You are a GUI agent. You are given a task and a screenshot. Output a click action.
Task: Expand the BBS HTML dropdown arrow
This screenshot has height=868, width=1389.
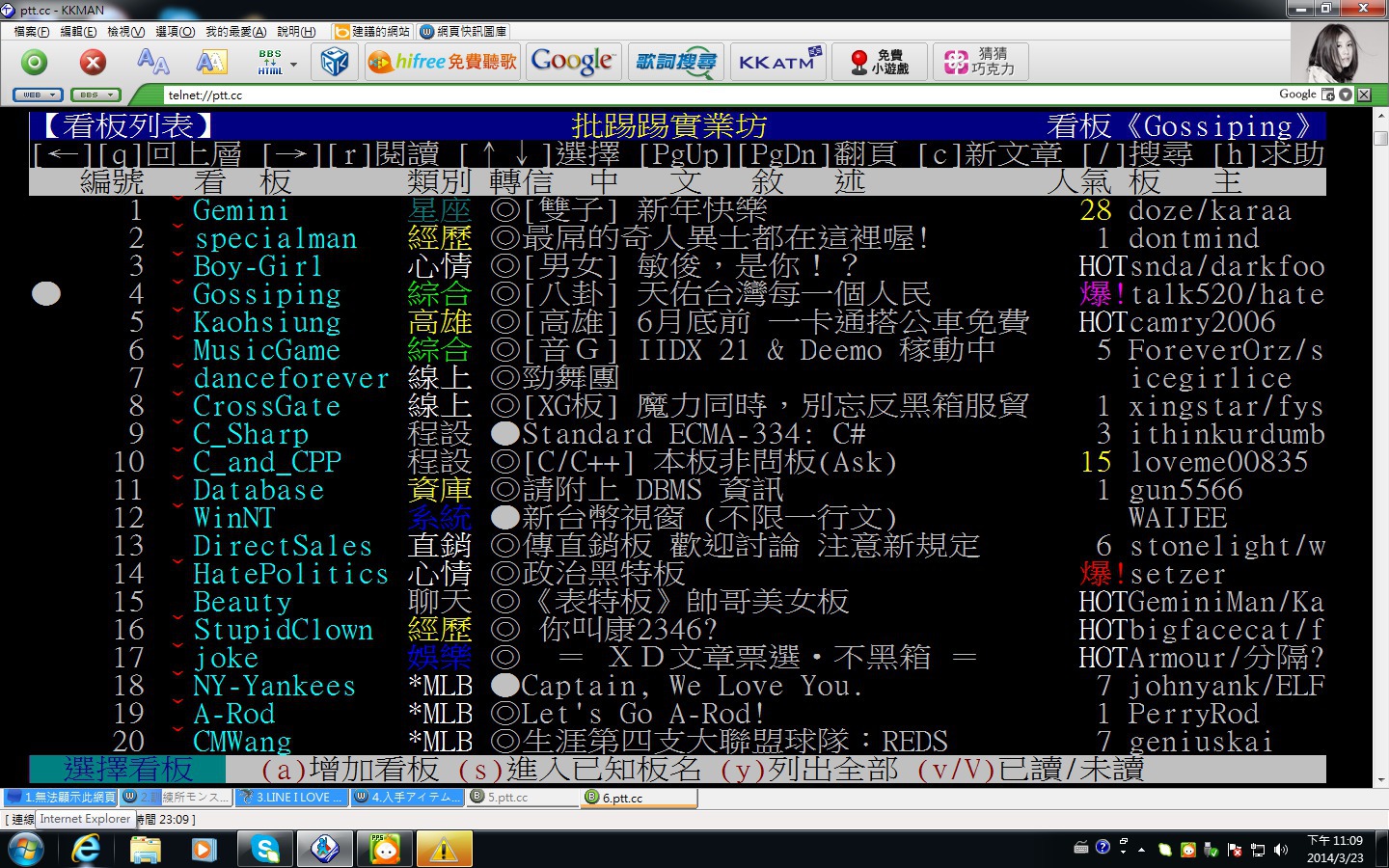[294, 65]
